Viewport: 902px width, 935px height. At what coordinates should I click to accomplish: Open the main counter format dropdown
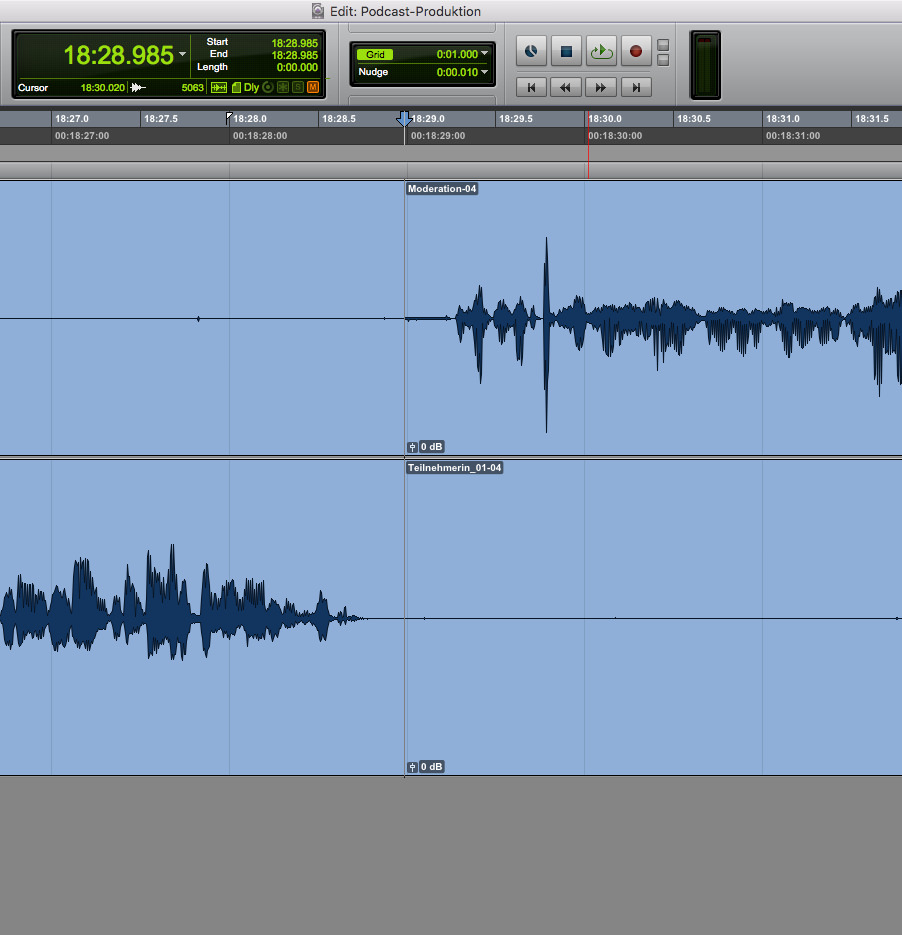coord(182,54)
